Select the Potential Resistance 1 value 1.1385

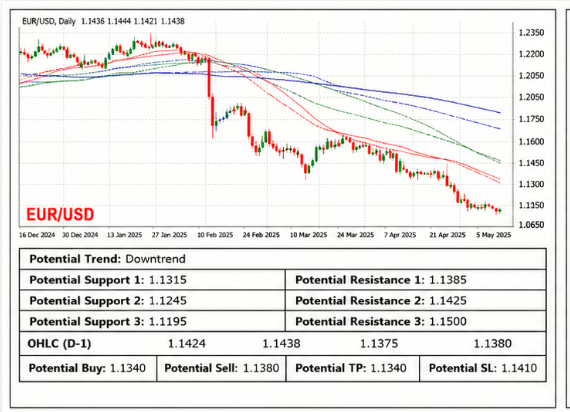(x=448, y=280)
